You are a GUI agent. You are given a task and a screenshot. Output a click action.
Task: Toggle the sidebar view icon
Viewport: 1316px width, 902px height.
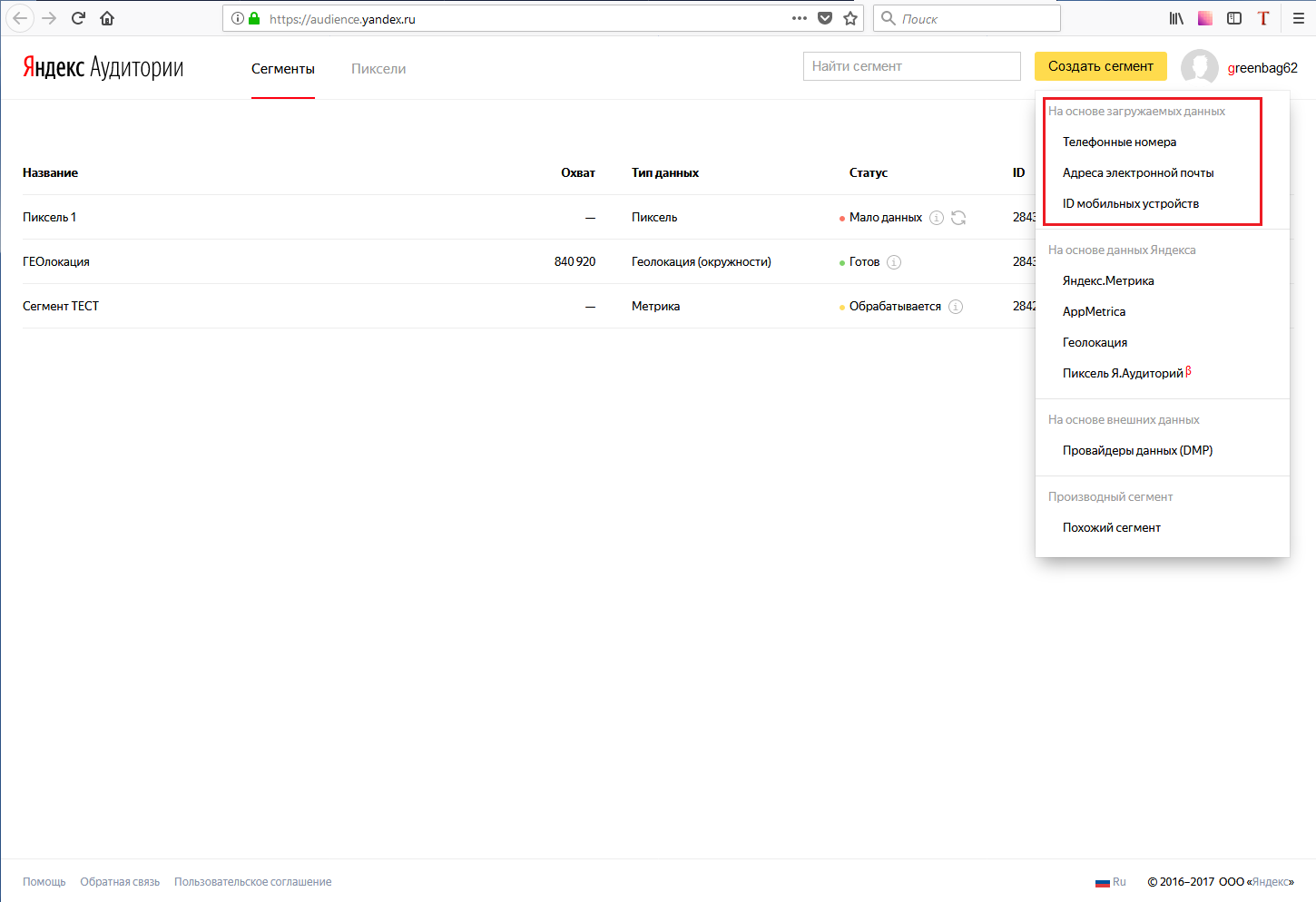1234,18
